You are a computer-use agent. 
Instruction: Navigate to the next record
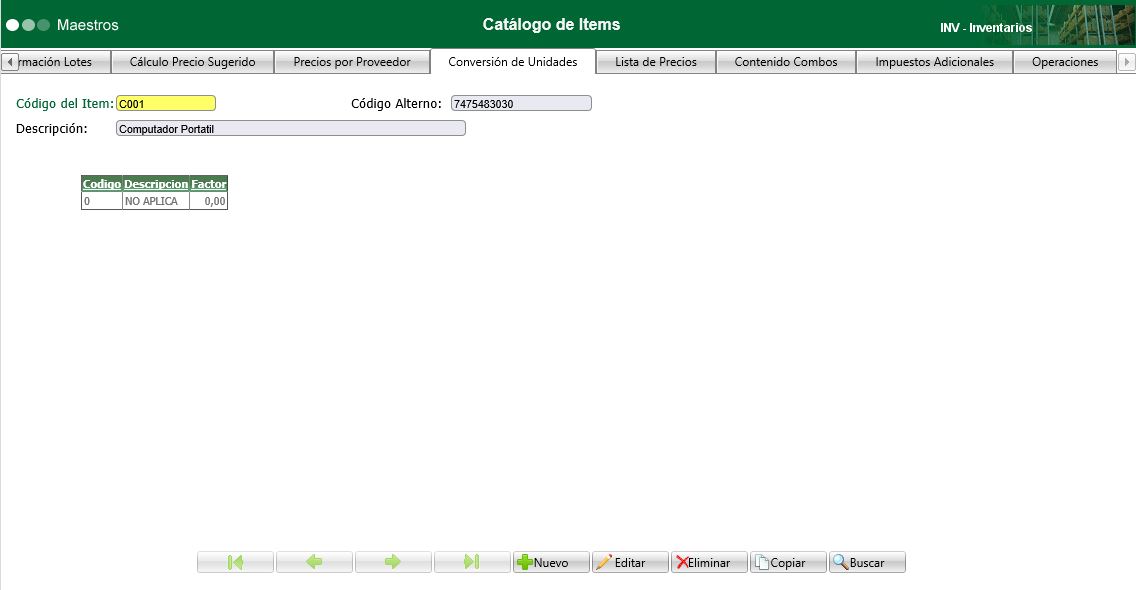393,562
